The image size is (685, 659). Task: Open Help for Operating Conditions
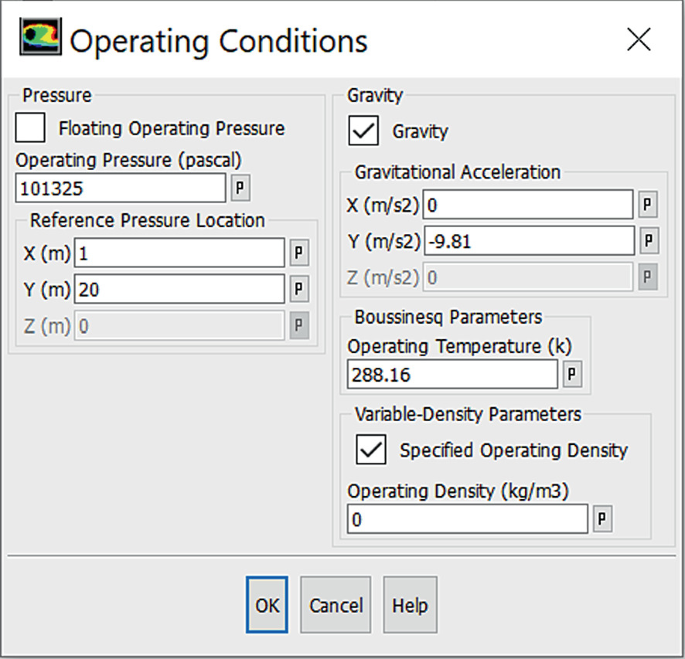[x=410, y=605]
